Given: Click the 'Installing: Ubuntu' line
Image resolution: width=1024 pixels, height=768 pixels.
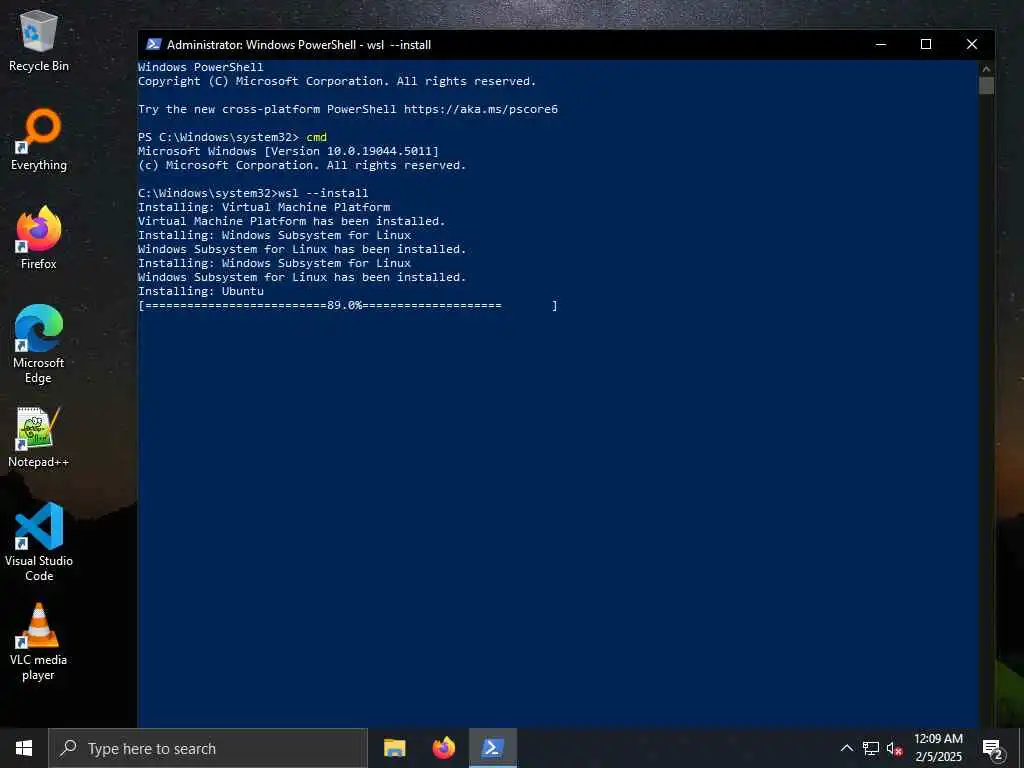Looking at the screenshot, I should tap(200, 291).
